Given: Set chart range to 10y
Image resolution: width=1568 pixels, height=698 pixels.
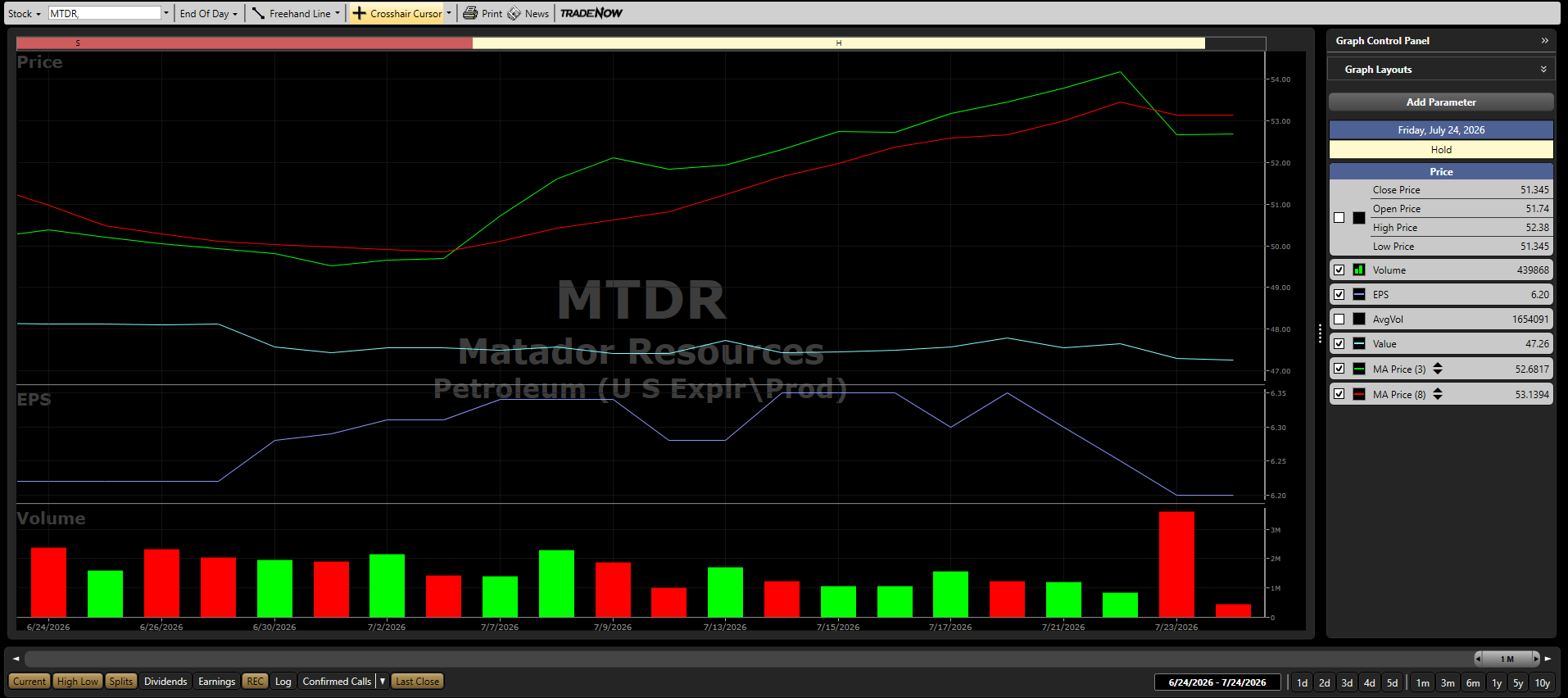Looking at the screenshot, I should click(1543, 682).
